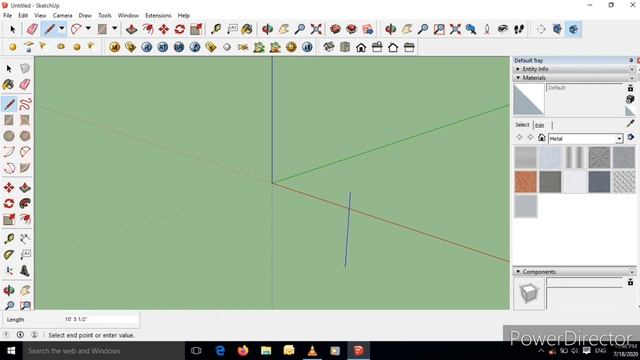This screenshot has width=640, height=360.
Task: Open the Rectangle shape tool dropdown arrow
Action: tap(115, 29)
